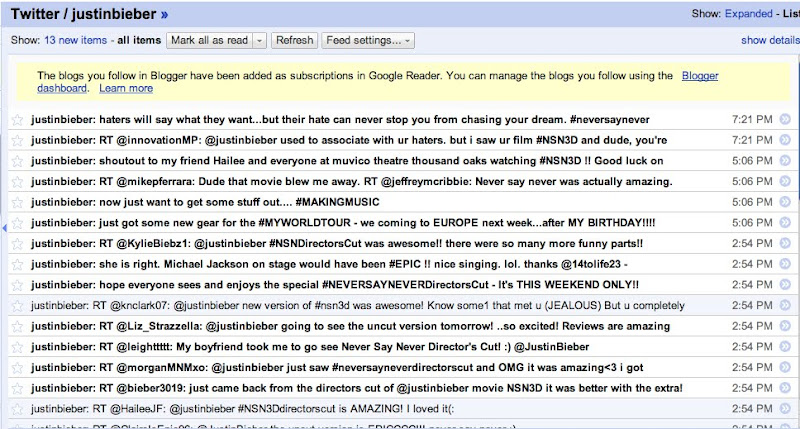Refresh the feed
Screen dimensions: 800x429
pyautogui.click(x=294, y=40)
